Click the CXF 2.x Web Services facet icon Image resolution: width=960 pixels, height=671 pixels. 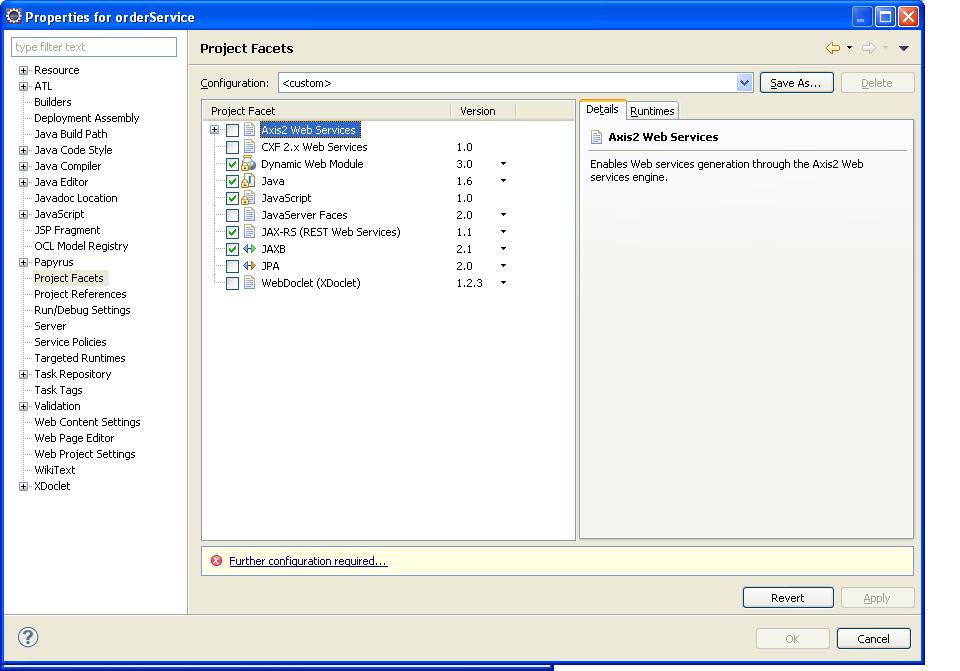249,147
